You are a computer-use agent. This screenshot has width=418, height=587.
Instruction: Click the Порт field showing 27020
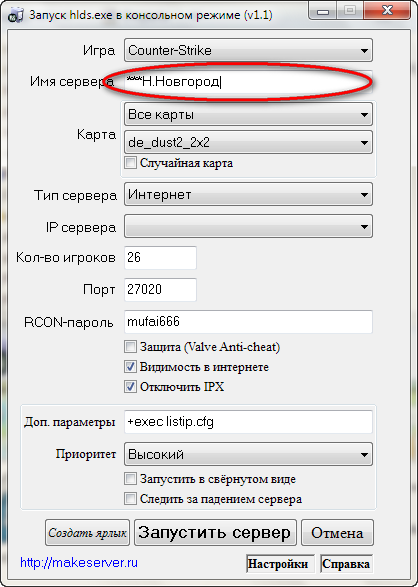click(x=160, y=289)
